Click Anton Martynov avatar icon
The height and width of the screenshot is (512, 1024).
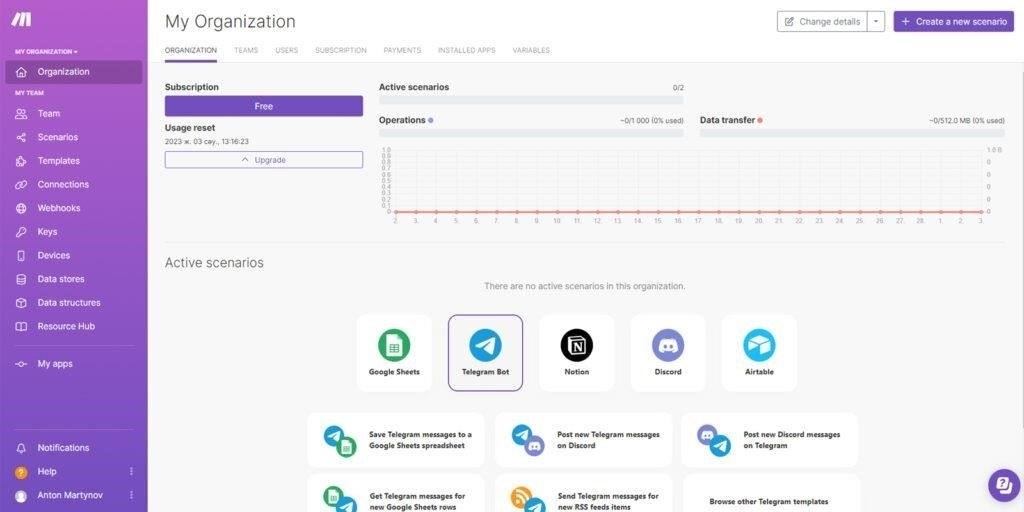tap(21, 496)
